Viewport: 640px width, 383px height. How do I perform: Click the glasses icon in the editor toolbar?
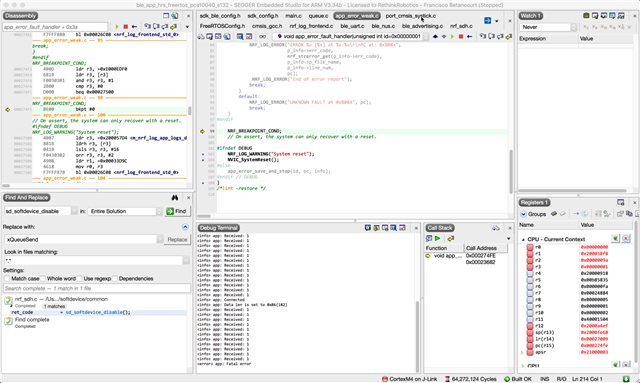tap(262, 37)
